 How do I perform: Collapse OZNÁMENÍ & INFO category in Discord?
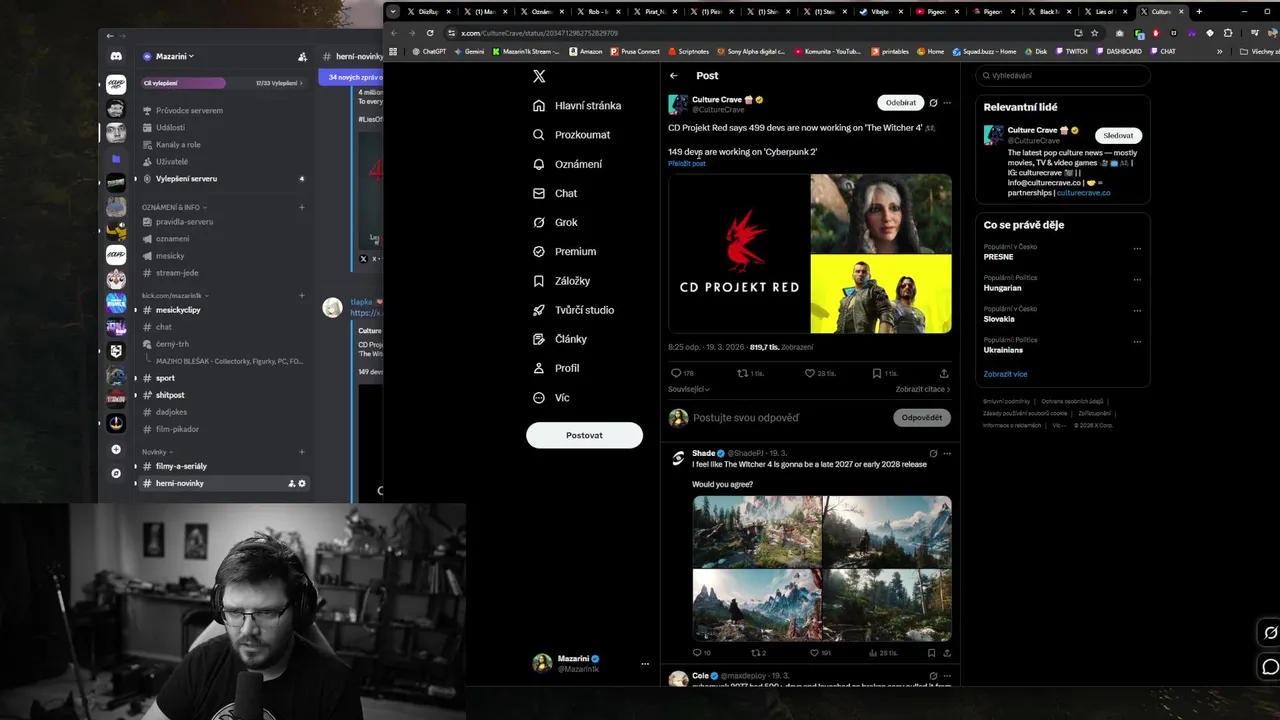coord(174,207)
